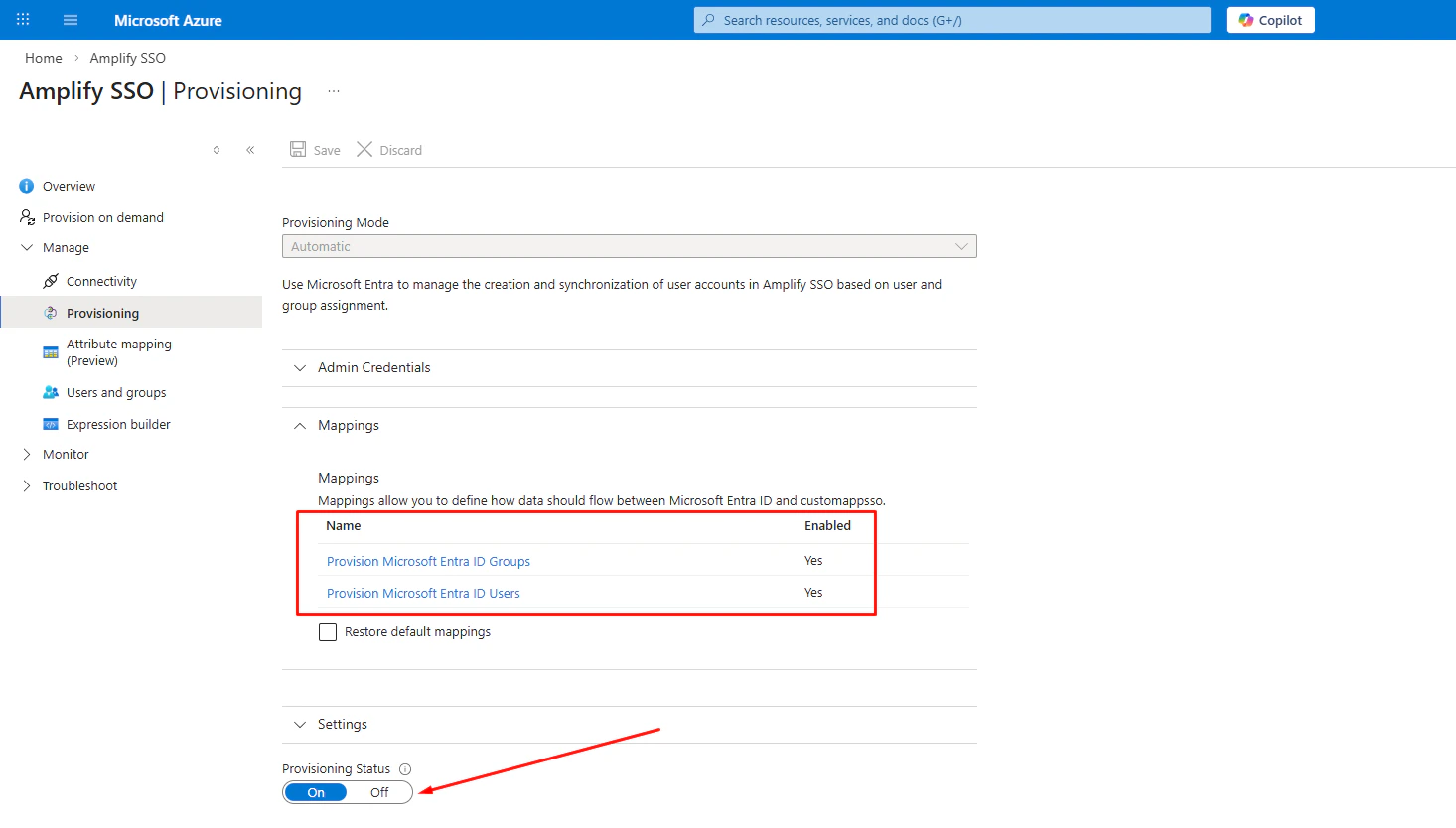Collapse the Mappings section

click(x=630, y=425)
